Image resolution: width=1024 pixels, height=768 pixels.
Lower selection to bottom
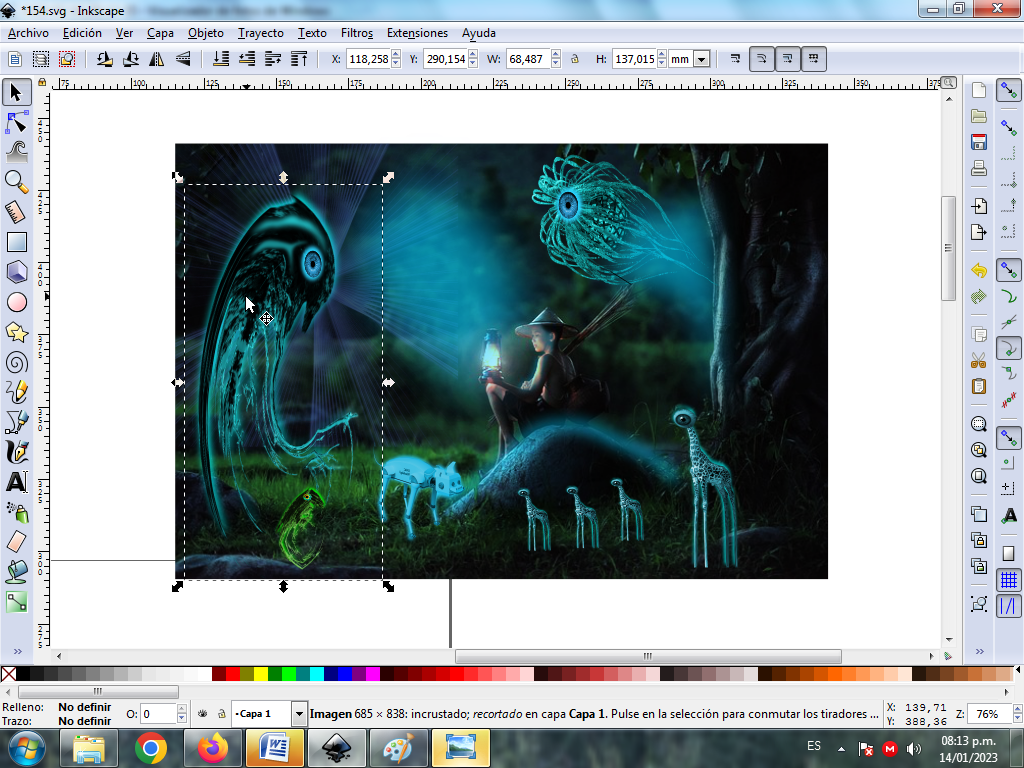pos(221,59)
